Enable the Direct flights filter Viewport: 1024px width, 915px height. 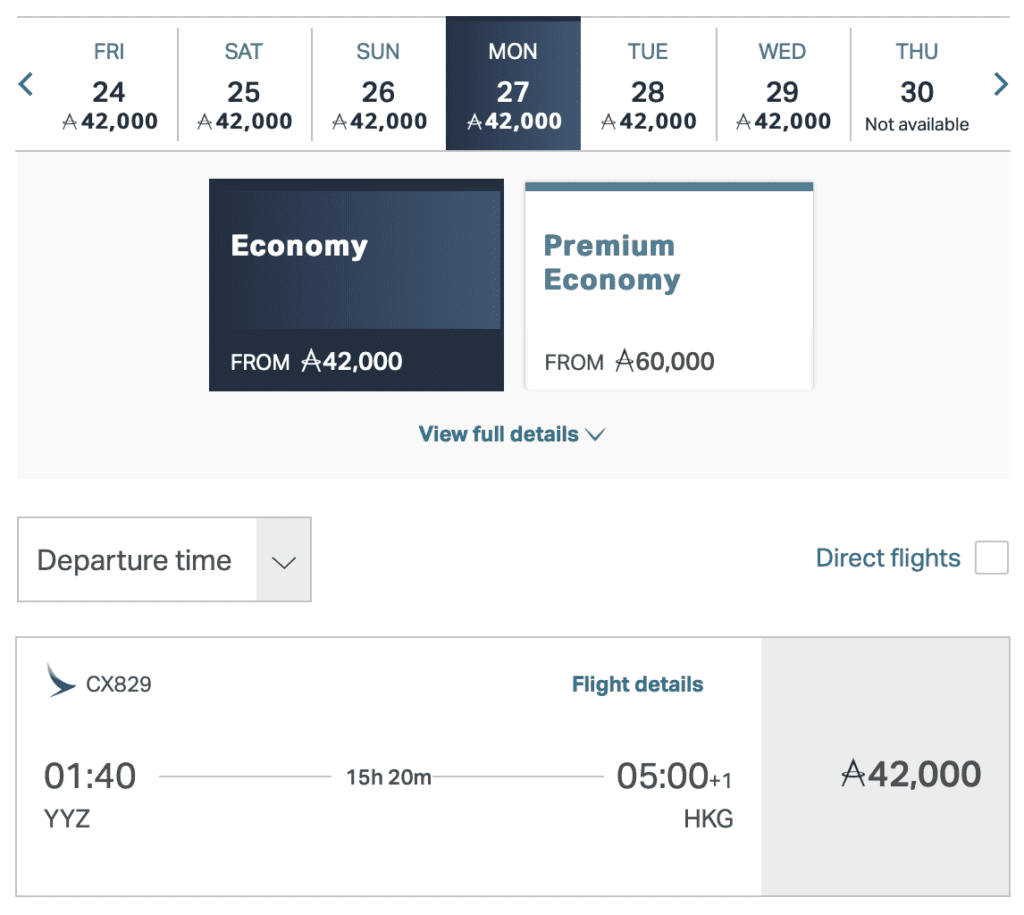991,558
